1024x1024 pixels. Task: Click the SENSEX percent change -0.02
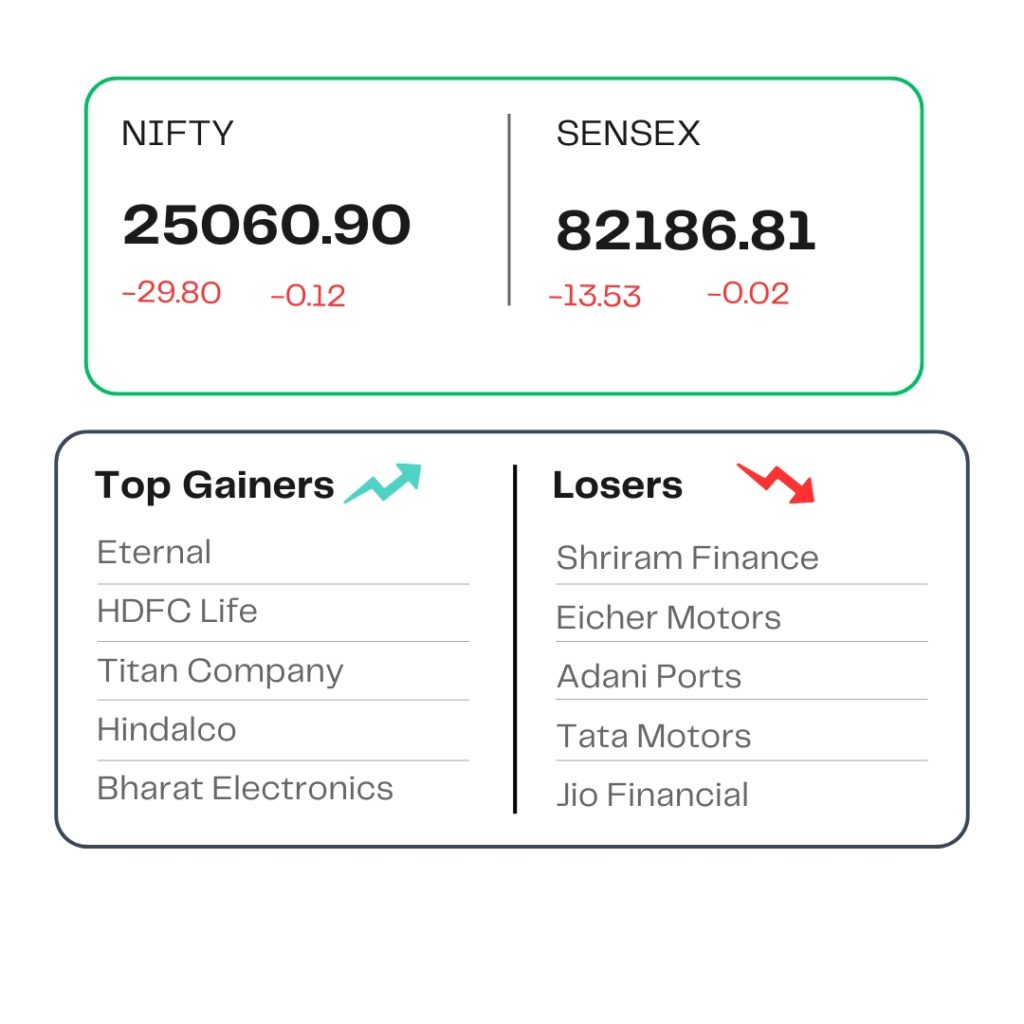(748, 293)
